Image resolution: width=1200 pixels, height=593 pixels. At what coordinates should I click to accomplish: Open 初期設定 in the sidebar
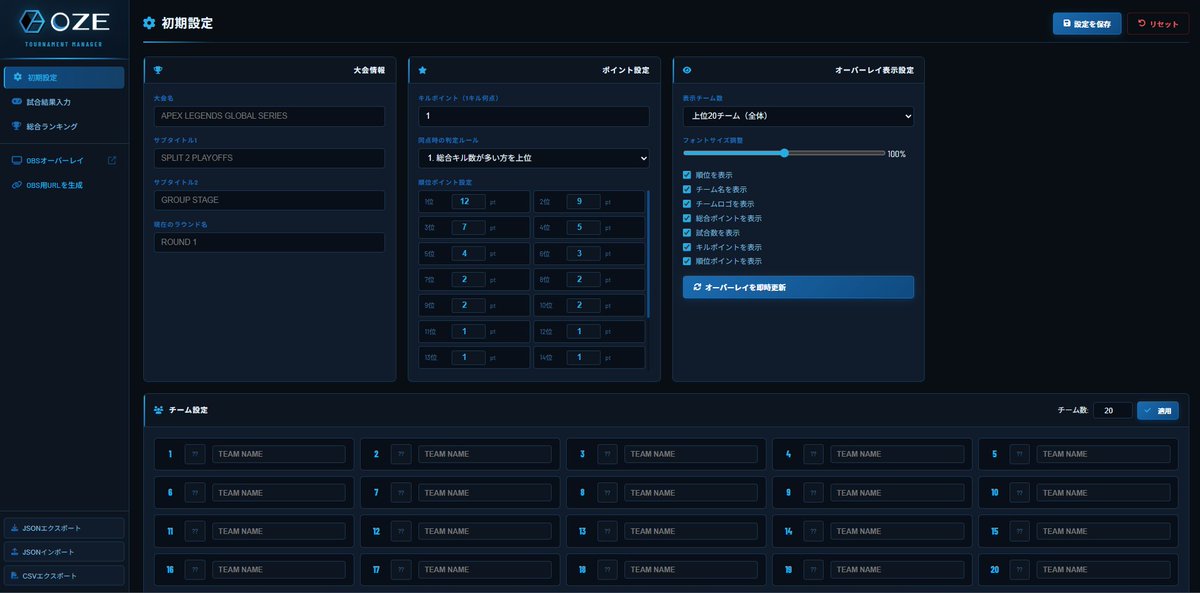point(64,77)
